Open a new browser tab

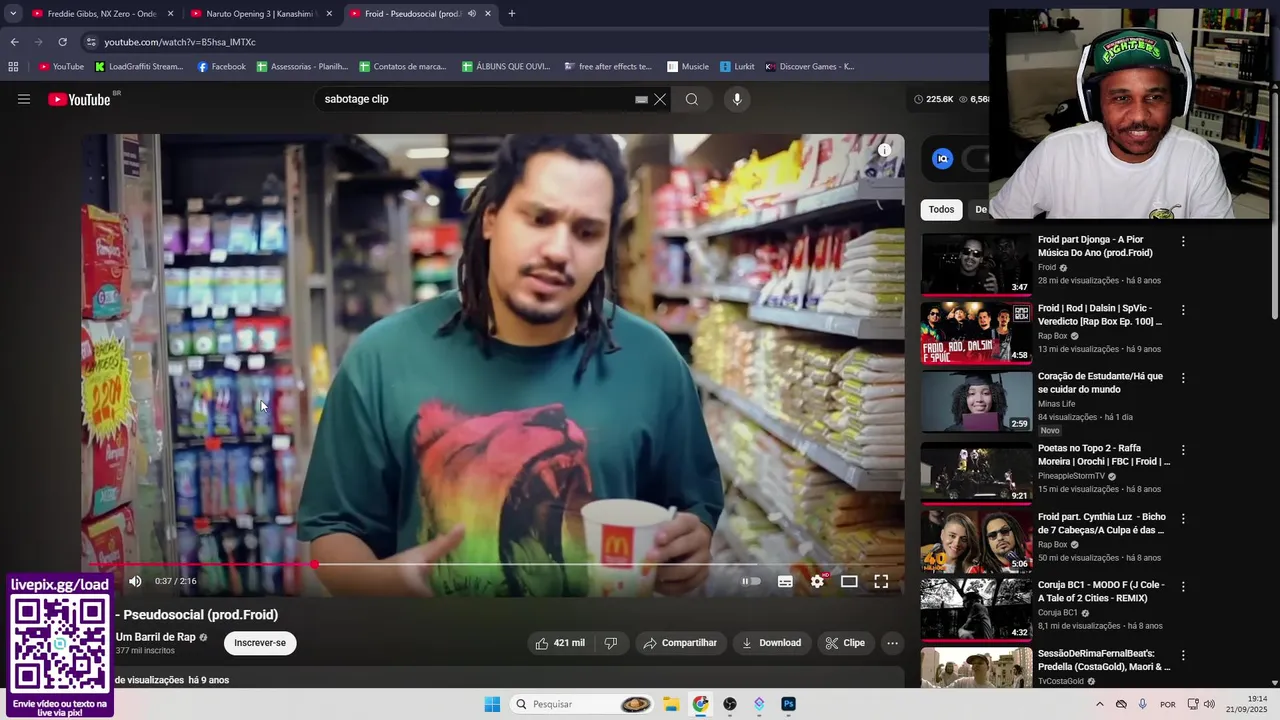tap(512, 14)
